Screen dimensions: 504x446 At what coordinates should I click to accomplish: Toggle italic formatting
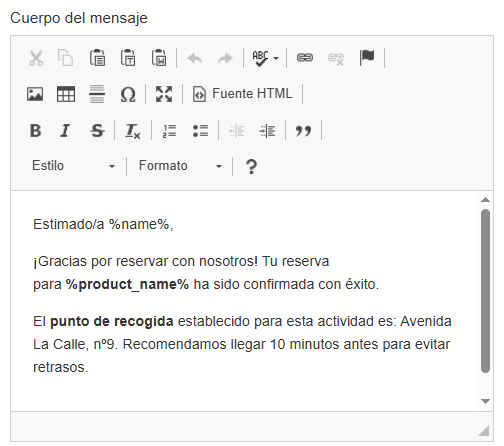(65, 130)
